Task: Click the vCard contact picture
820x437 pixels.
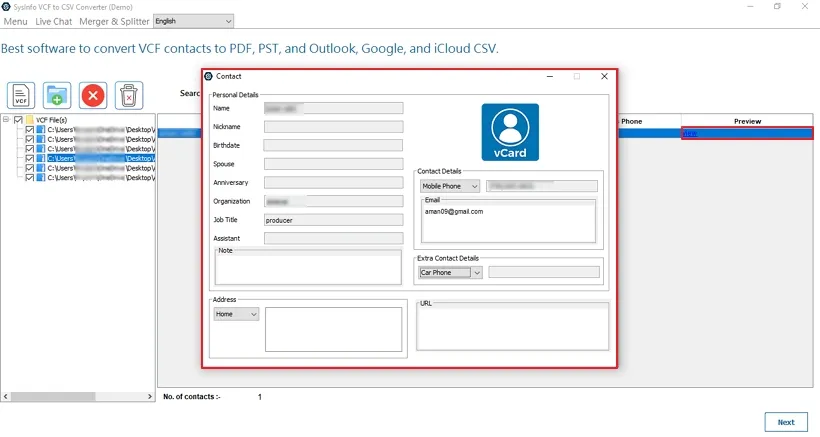Action: tap(510, 132)
